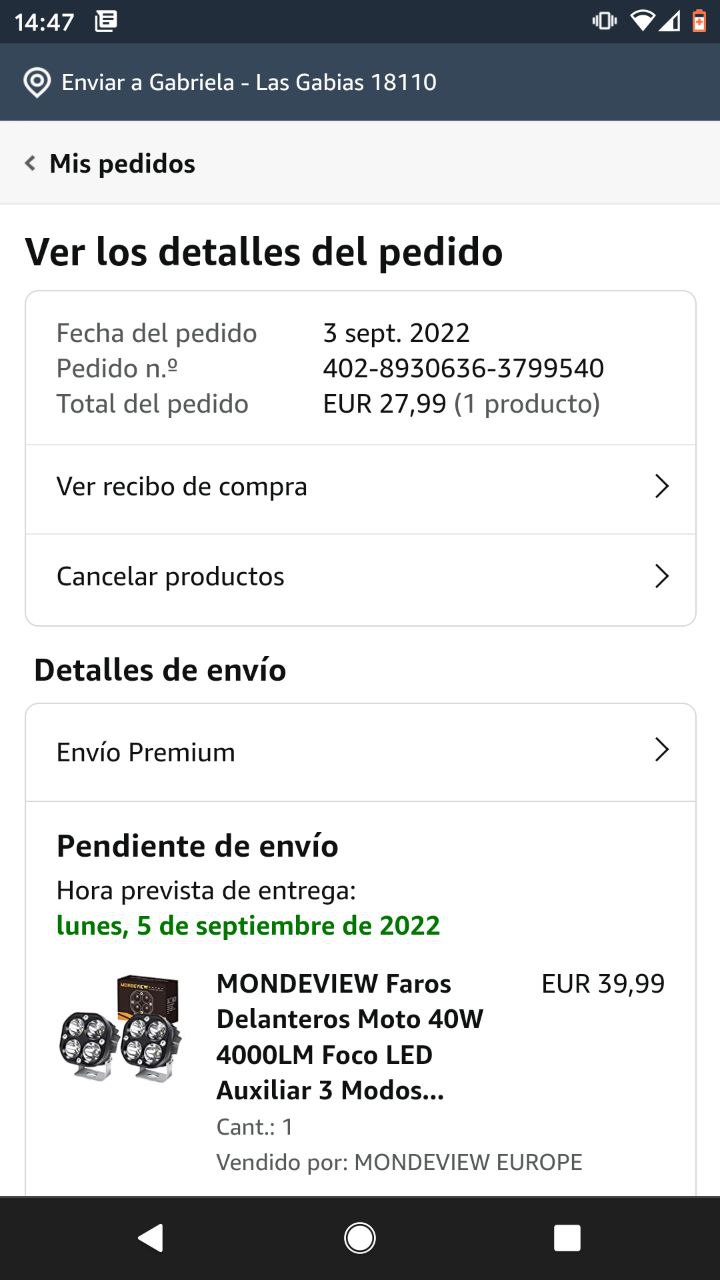This screenshot has width=720, height=1280.
Task: Tap the delivery location pin icon
Action: pyautogui.click(x=37, y=82)
